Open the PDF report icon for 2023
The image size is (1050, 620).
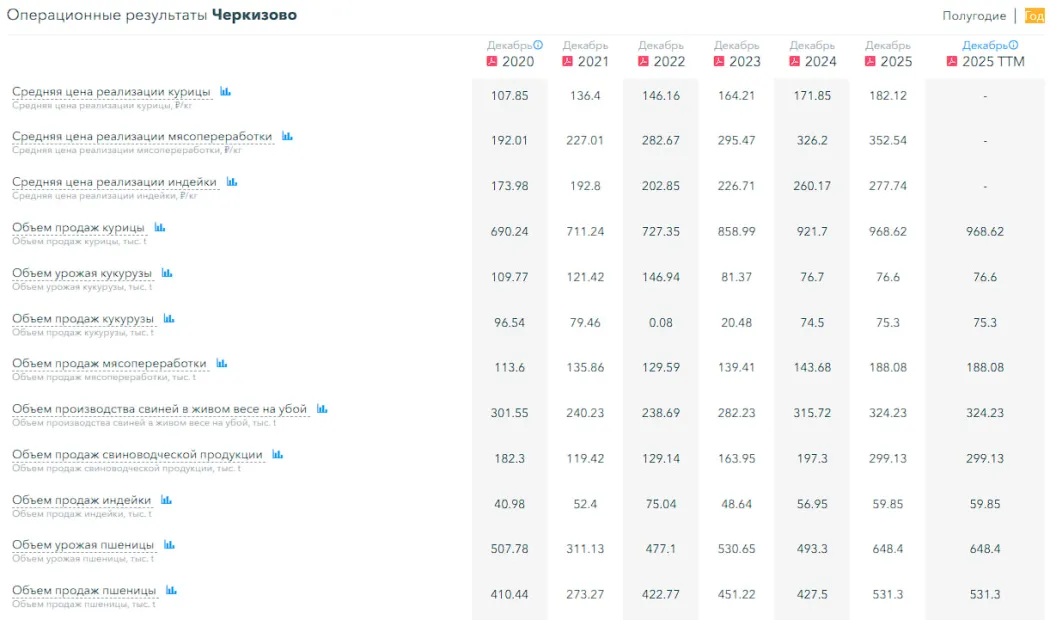click(719, 61)
